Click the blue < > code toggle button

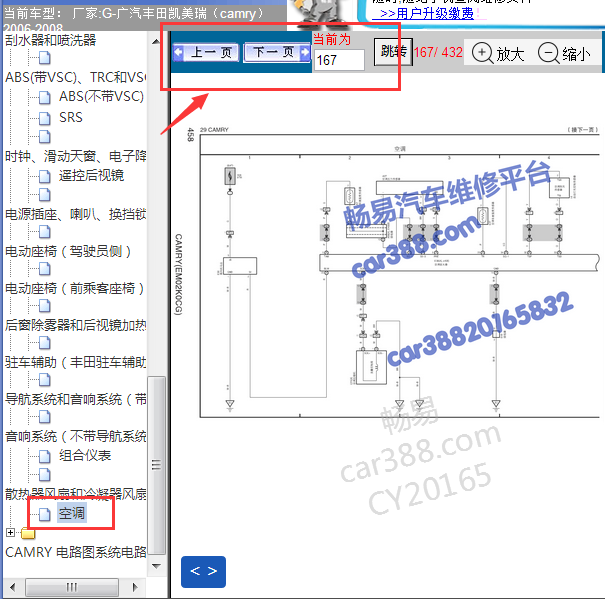(x=203, y=572)
